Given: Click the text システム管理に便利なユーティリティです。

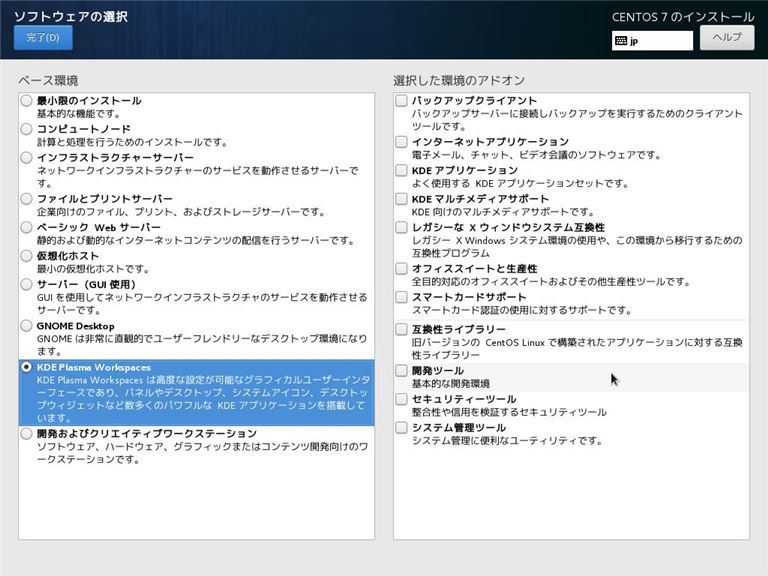Looking at the screenshot, I should point(507,440).
